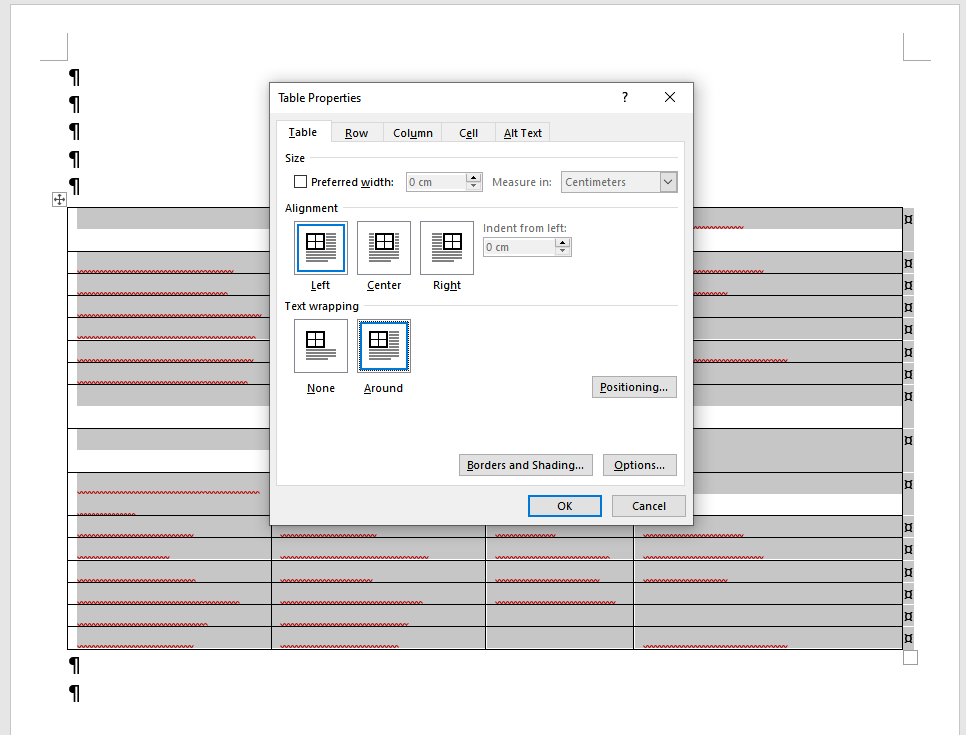Click the Indent from left field
966x735 pixels.
pyautogui.click(x=519, y=247)
